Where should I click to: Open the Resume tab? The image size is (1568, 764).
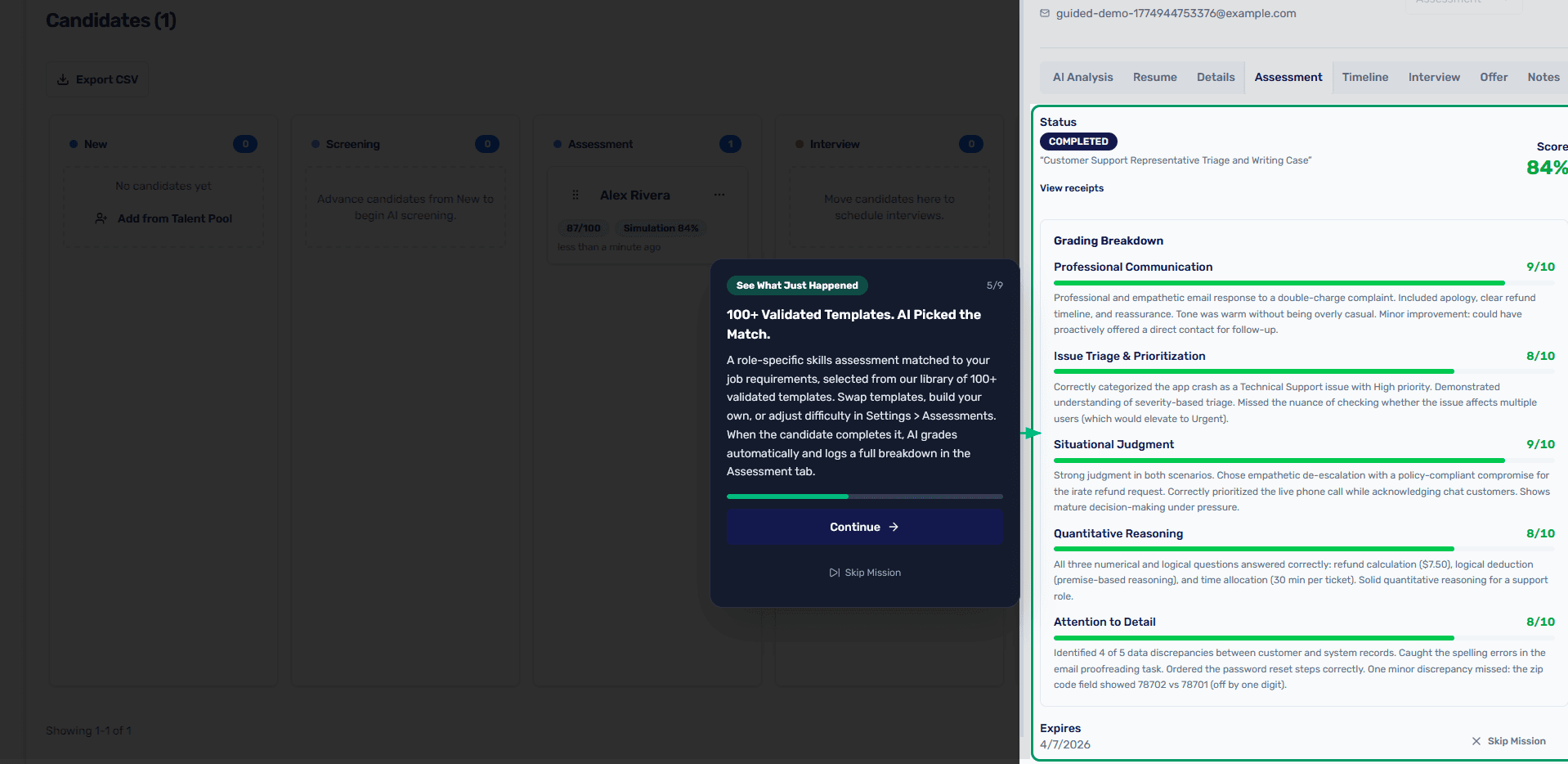pyautogui.click(x=1154, y=78)
